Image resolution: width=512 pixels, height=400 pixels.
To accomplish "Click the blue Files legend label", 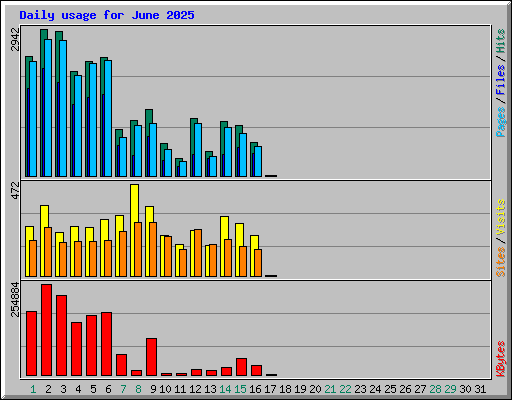I will tap(501, 79).
